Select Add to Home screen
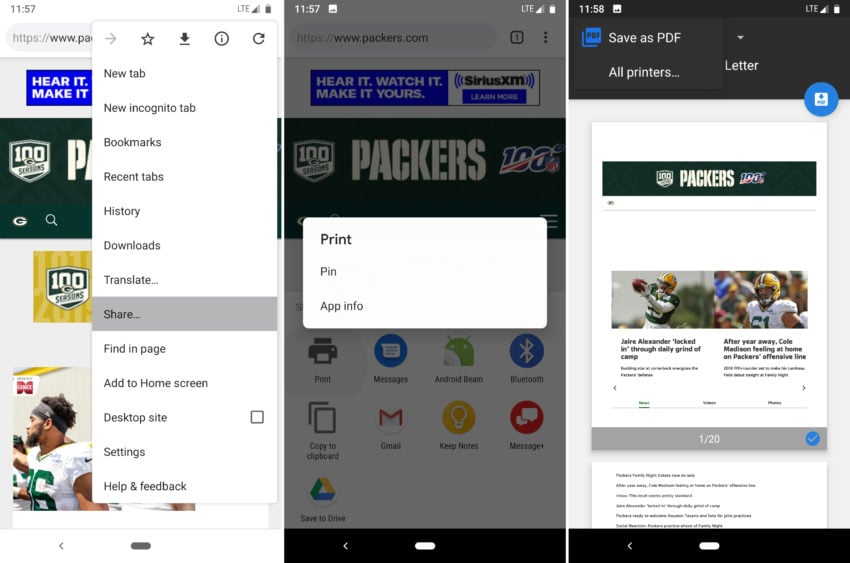850x563 pixels. point(184,383)
